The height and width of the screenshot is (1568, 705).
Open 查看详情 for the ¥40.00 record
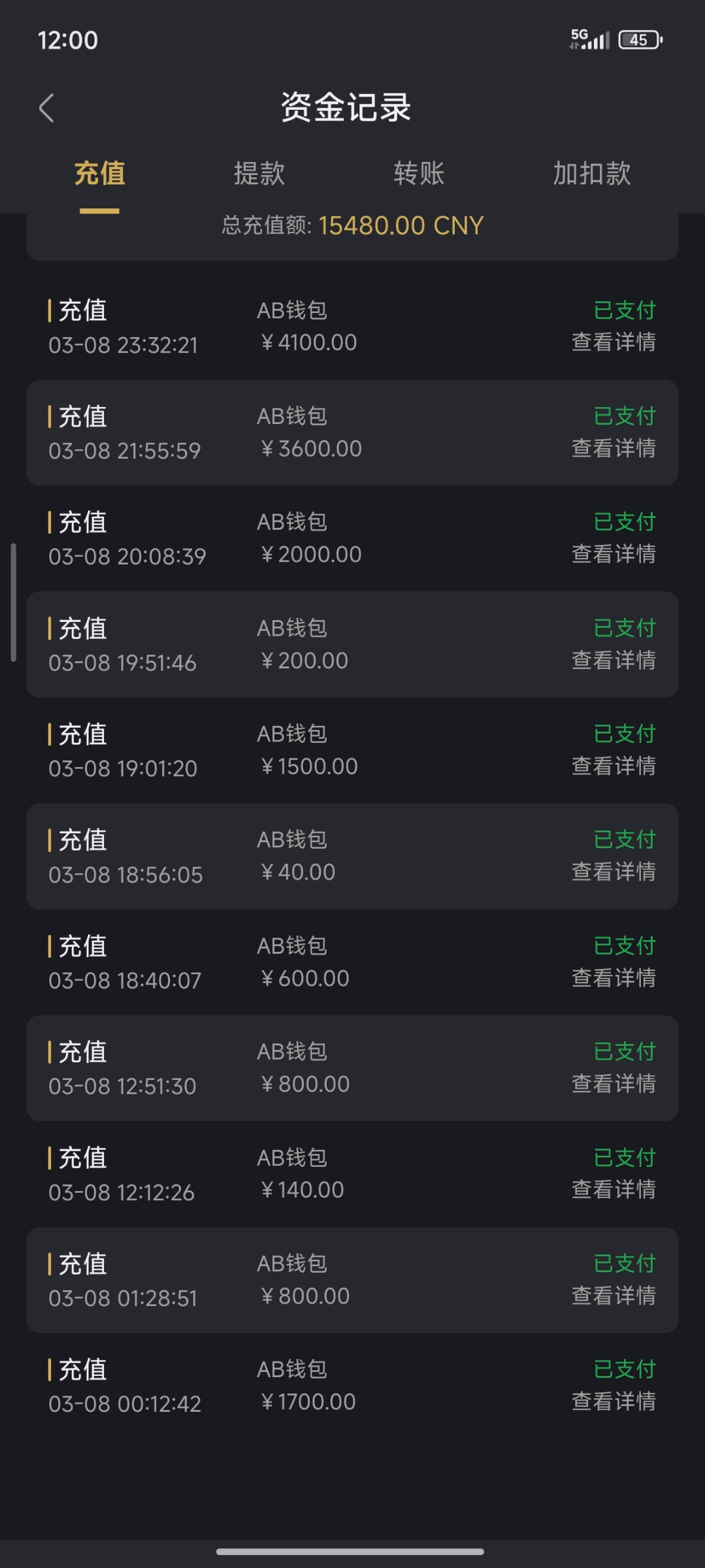(x=614, y=872)
